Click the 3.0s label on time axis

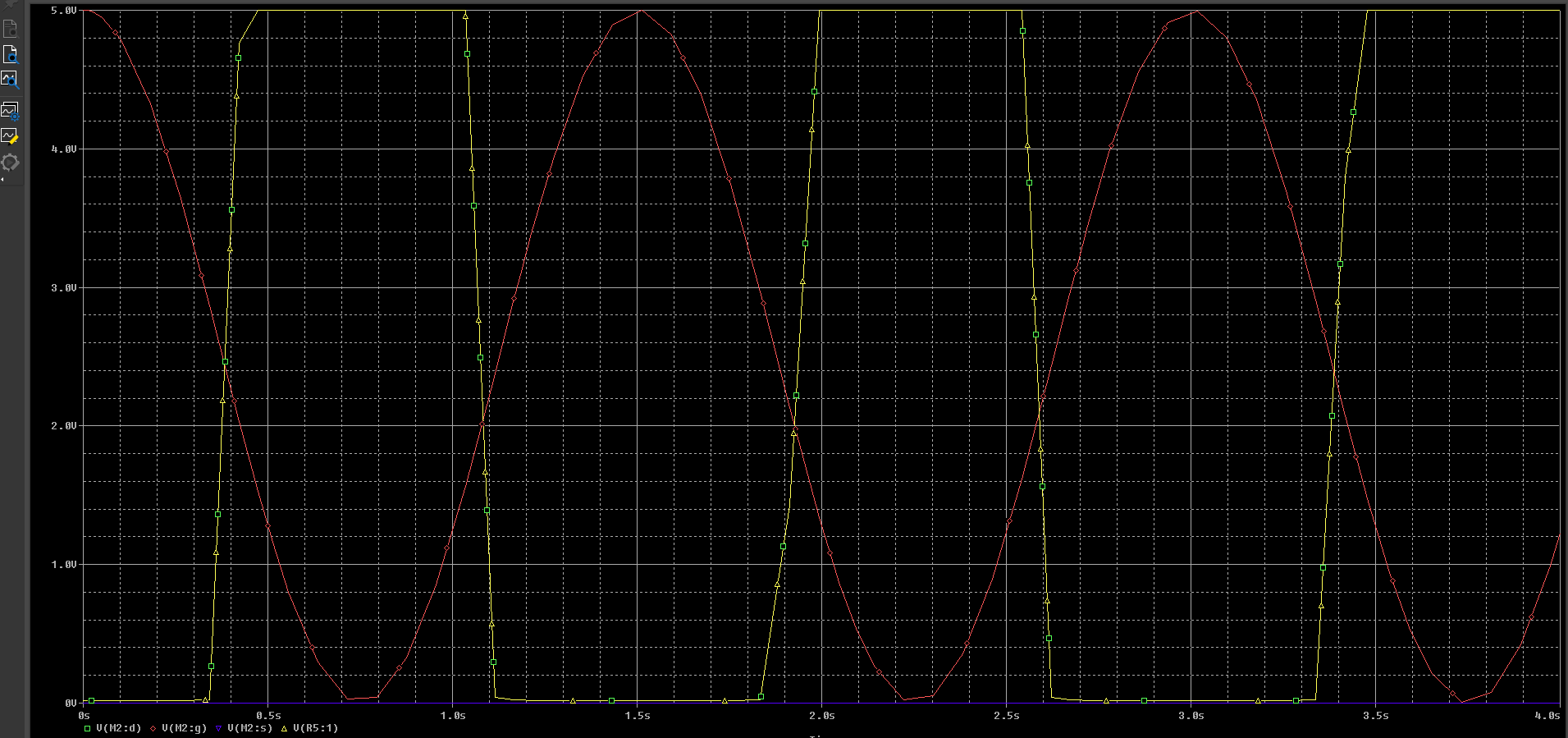1191,716
